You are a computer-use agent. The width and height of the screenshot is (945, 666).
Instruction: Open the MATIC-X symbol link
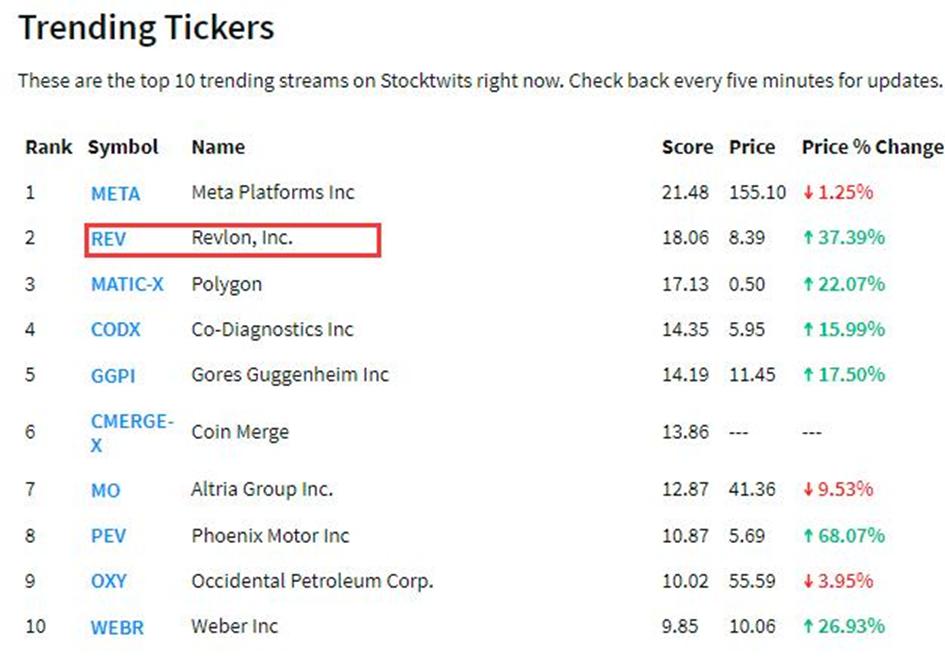tap(127, 284)
